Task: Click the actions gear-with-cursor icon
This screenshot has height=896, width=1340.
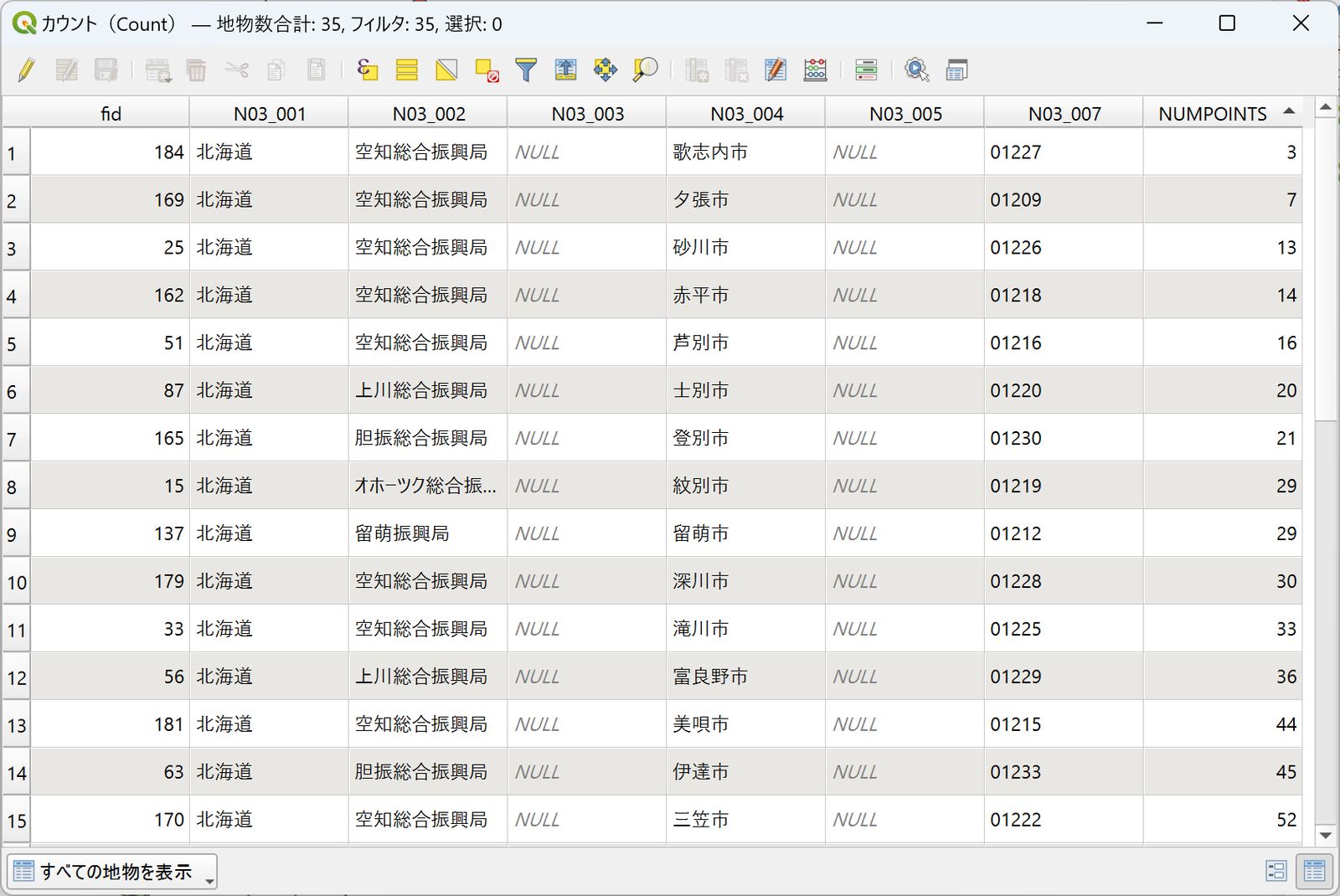Action: point(917,70)
